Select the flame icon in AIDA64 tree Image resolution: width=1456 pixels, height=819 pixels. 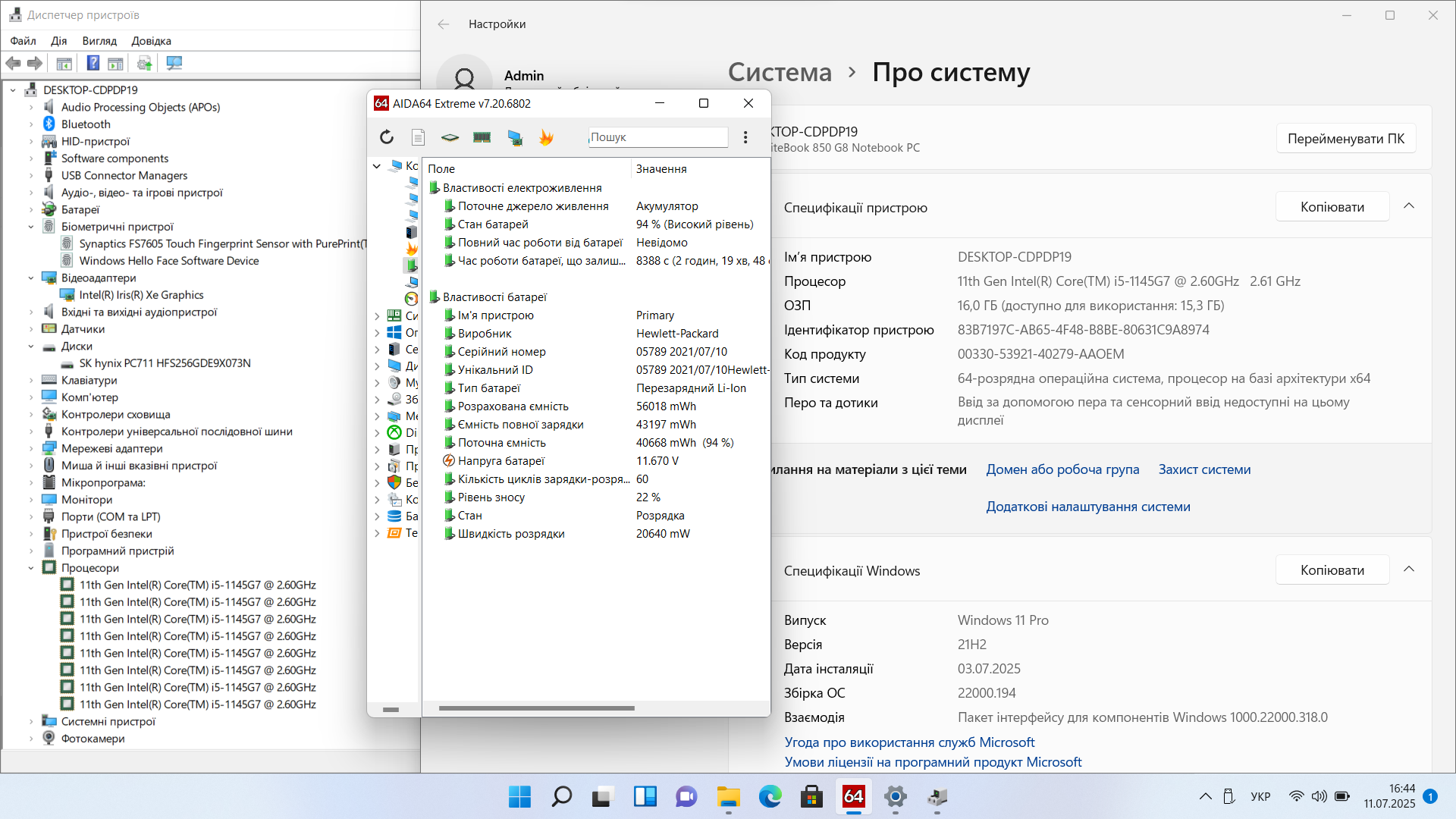[412, 249]
